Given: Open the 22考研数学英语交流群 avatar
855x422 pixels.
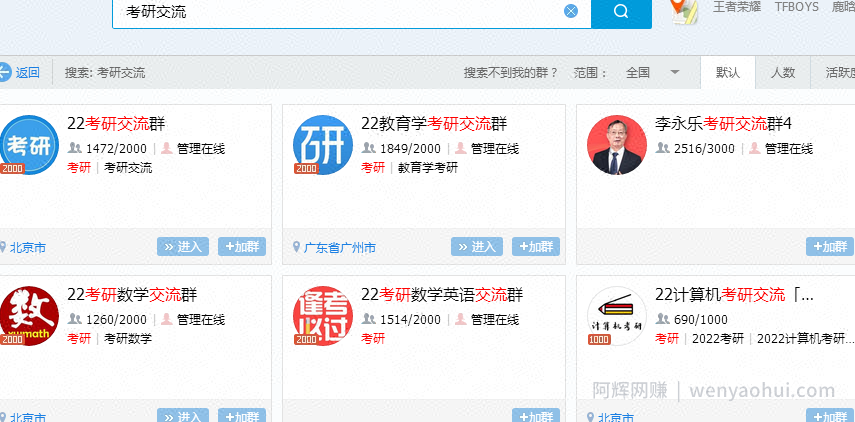Looking at the screenshot, I should coord(323,316).
